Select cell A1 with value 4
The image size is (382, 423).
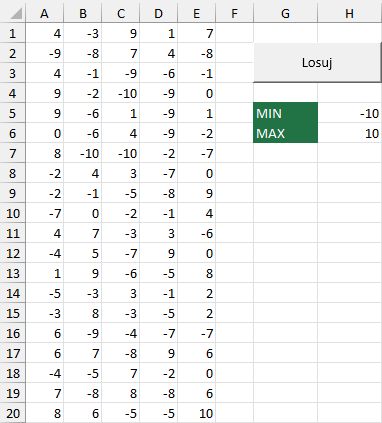tap(44, 33)
